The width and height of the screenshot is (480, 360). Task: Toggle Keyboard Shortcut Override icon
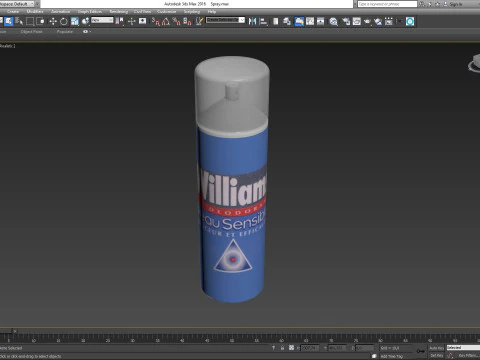[x=143, y=22]
